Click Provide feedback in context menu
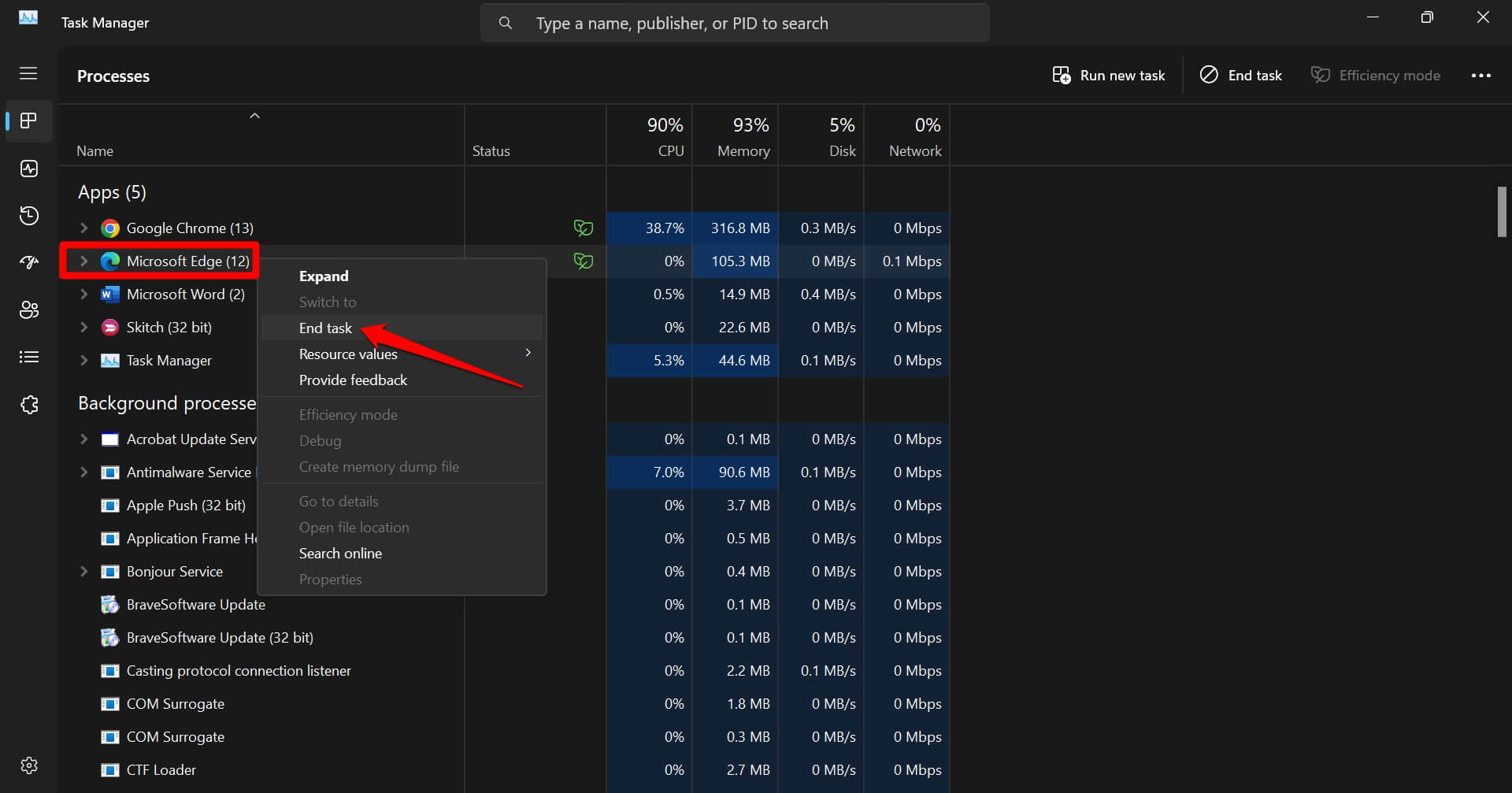 pyautogui.click(x=353, y=380)
